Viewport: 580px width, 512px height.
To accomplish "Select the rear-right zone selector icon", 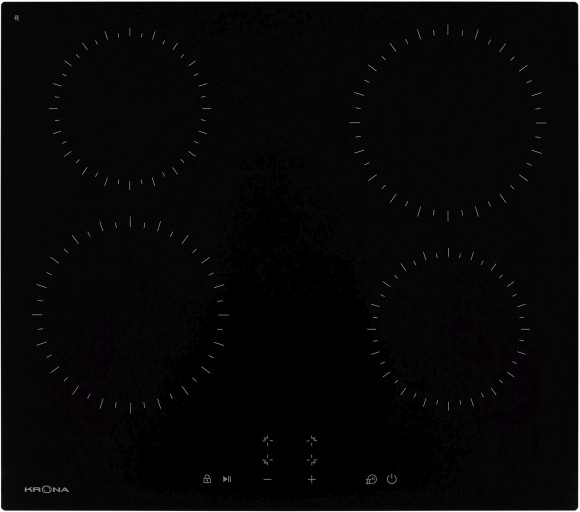I will (312, 440).
